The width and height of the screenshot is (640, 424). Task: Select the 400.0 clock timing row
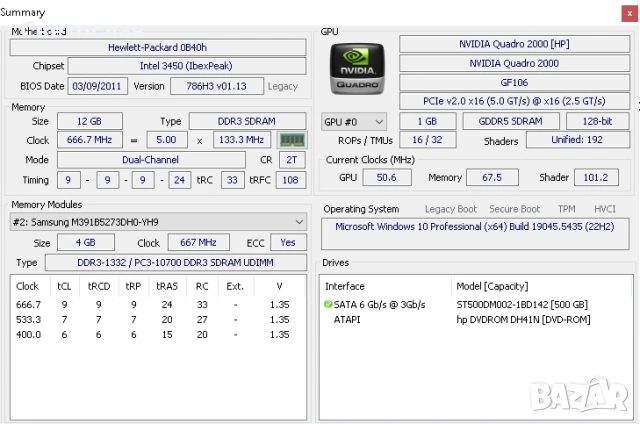pyautogui.click(x=158, y=335)
